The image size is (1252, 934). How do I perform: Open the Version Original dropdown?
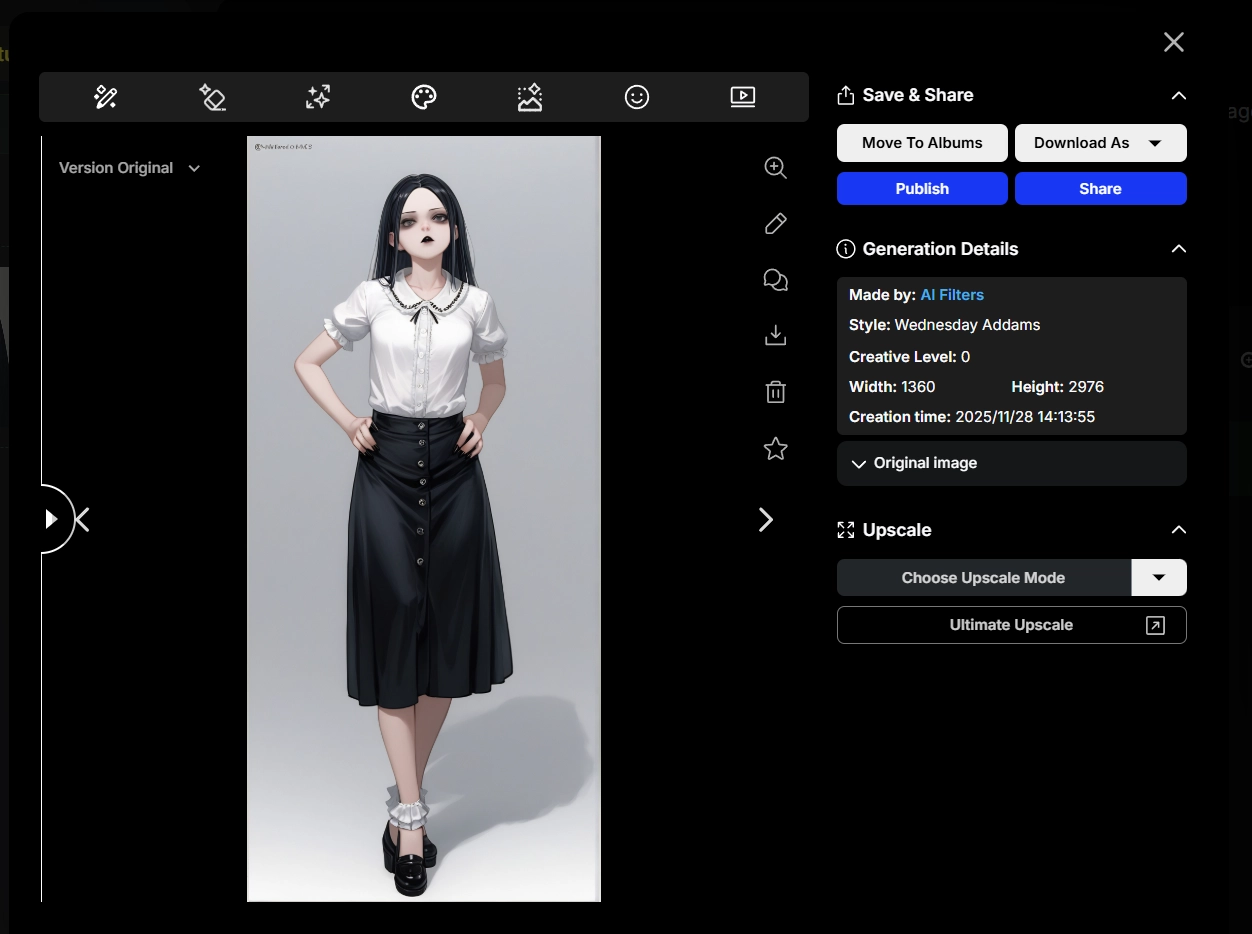pos(130,167)
